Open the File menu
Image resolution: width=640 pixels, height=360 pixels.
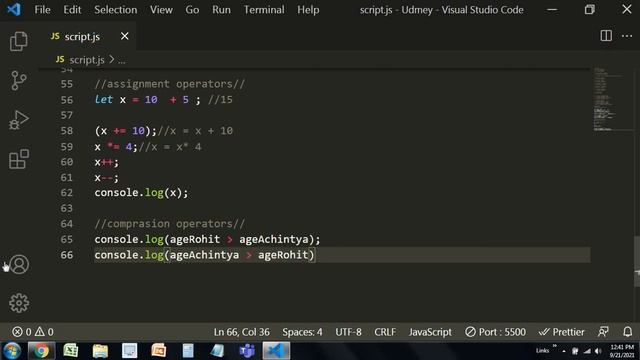[42, 9]
